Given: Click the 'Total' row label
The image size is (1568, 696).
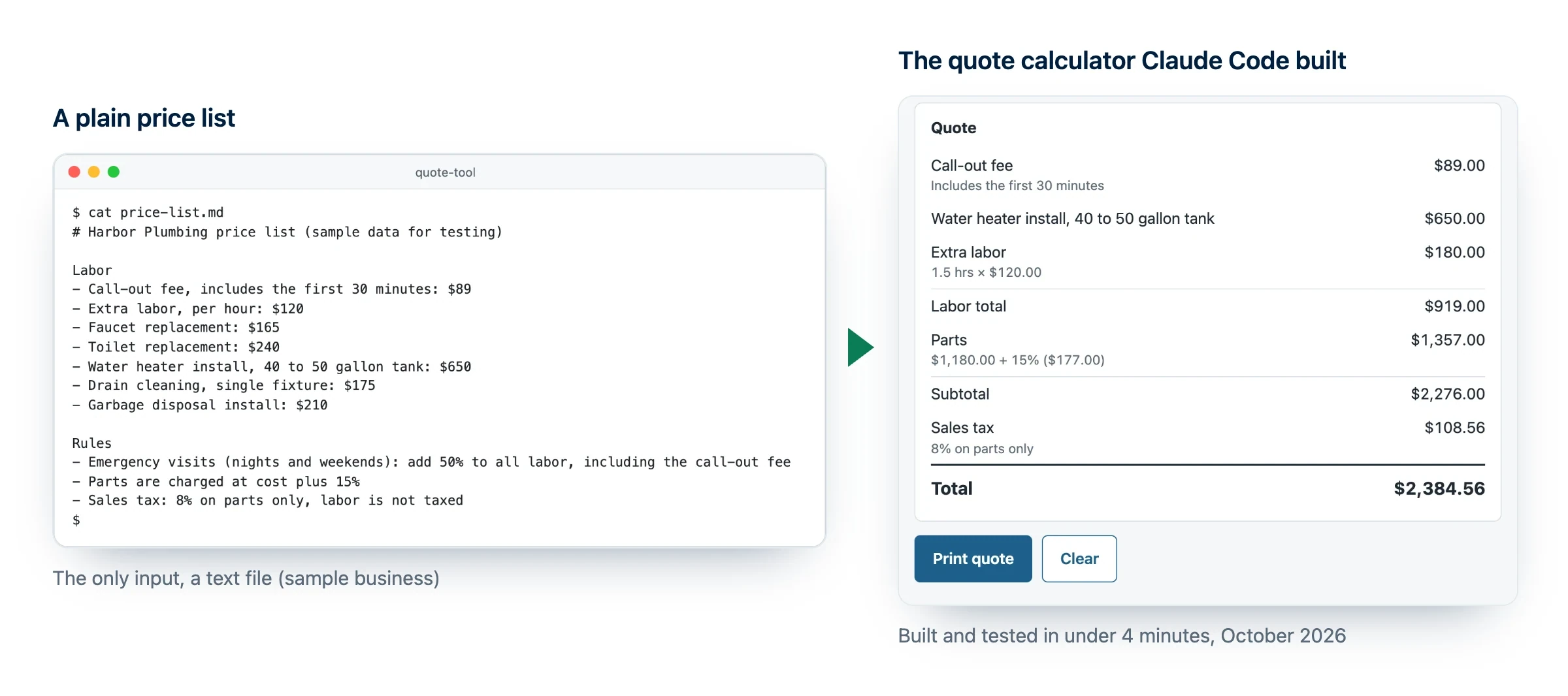Looking at the screenshot, I should coord(951,489).
